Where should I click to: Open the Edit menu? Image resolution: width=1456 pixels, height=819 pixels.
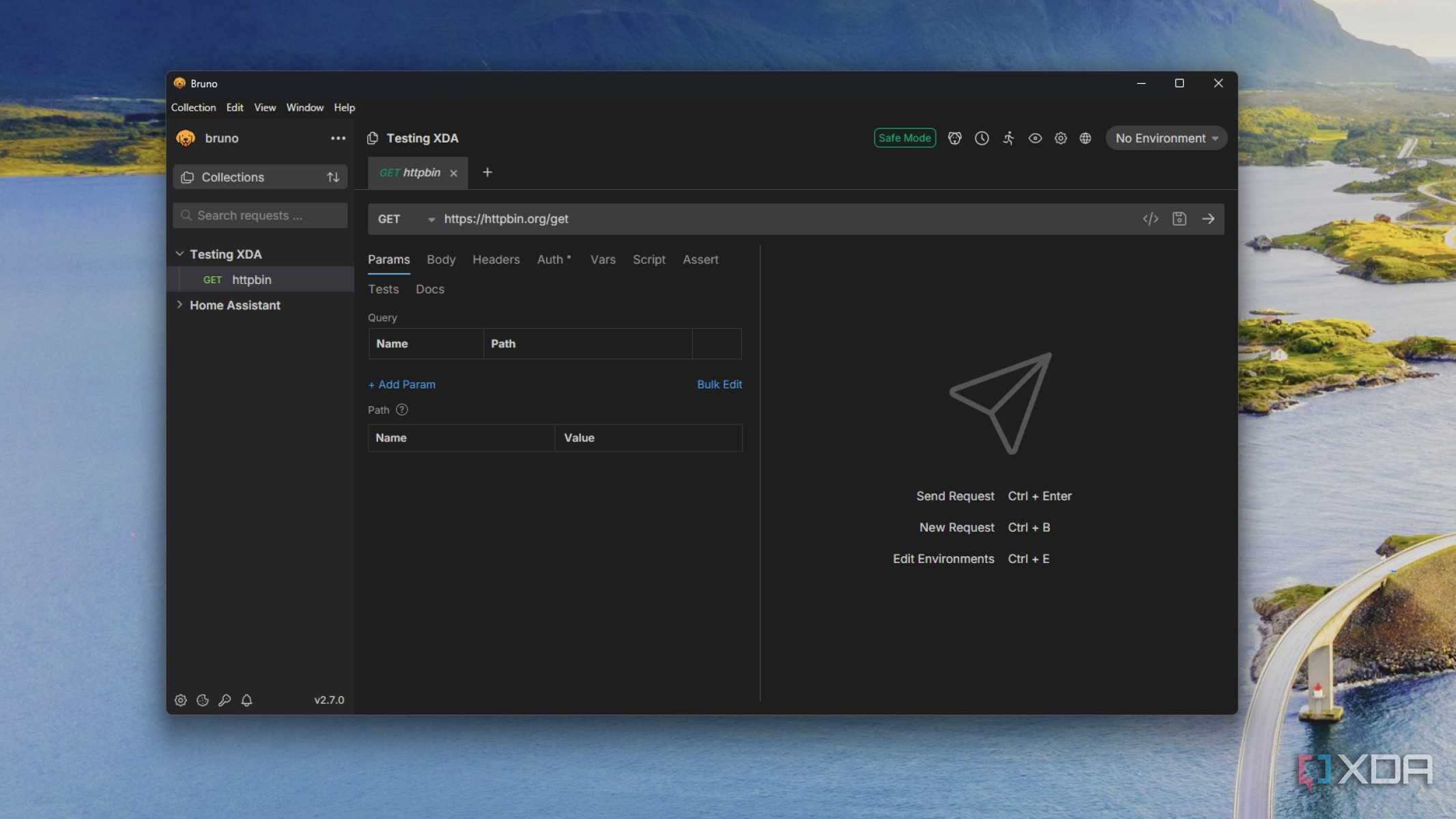[x=235, y=107]
